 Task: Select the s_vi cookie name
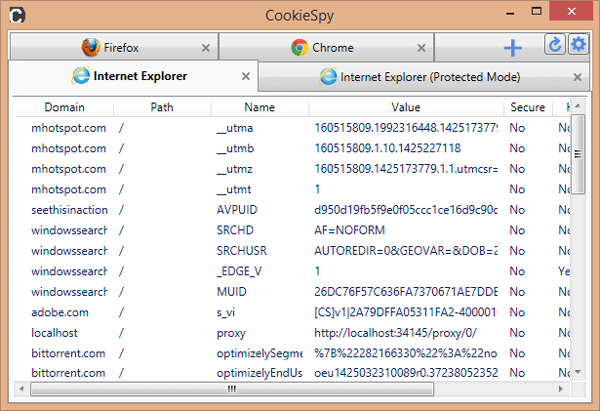pyautogui.click(x=225, y=313)
